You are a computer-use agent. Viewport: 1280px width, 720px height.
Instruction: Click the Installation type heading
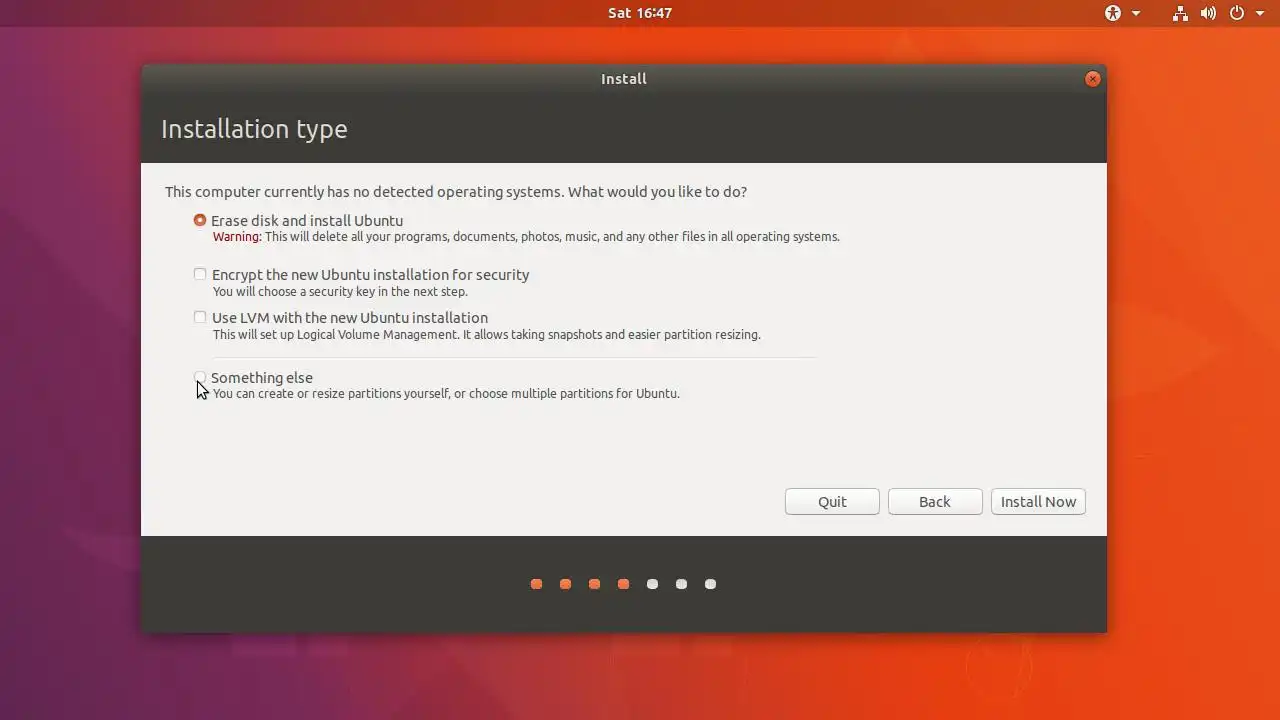pos(254,129)
